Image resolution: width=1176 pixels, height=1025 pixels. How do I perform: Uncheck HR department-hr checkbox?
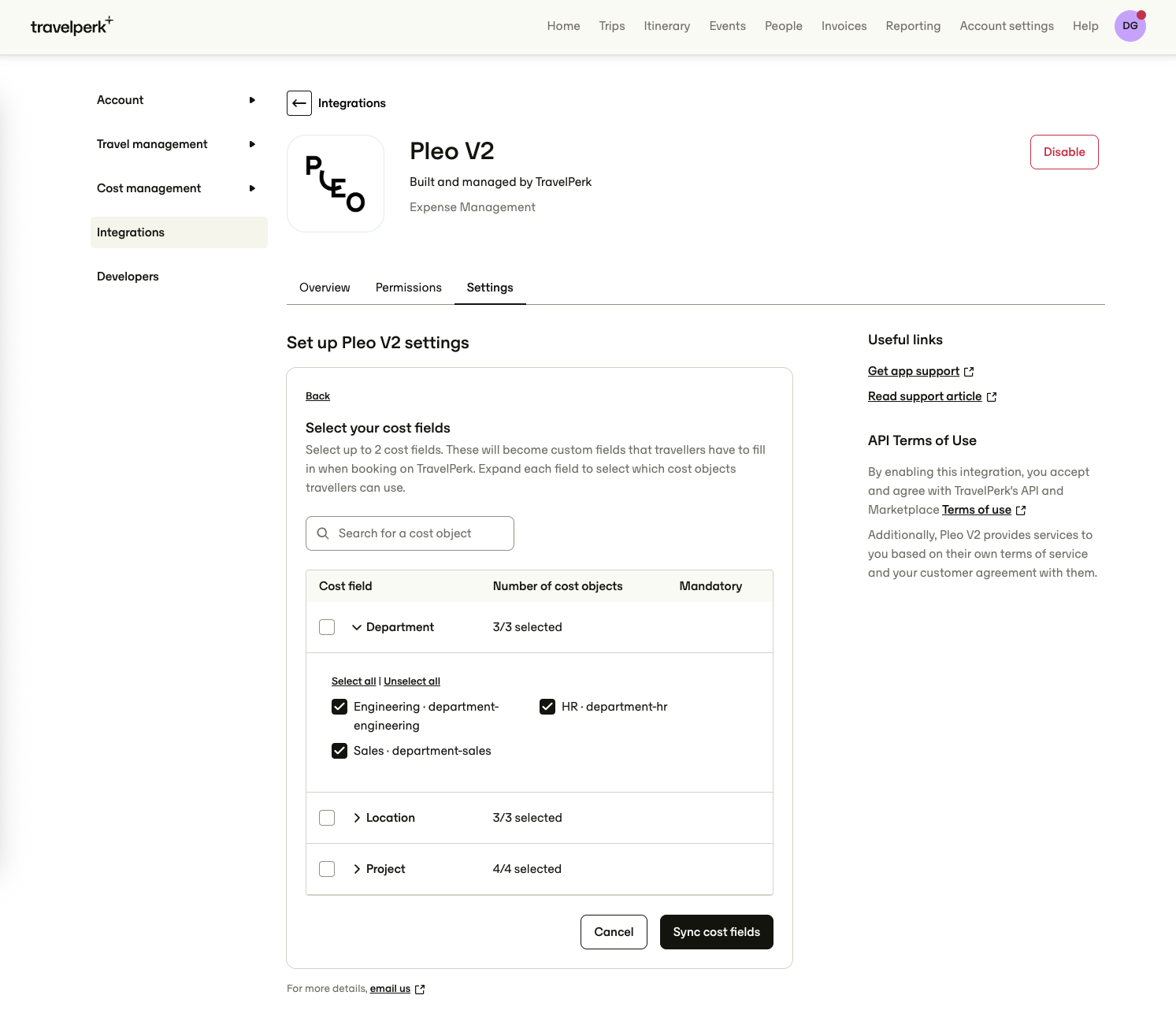(x=547, y=707)
